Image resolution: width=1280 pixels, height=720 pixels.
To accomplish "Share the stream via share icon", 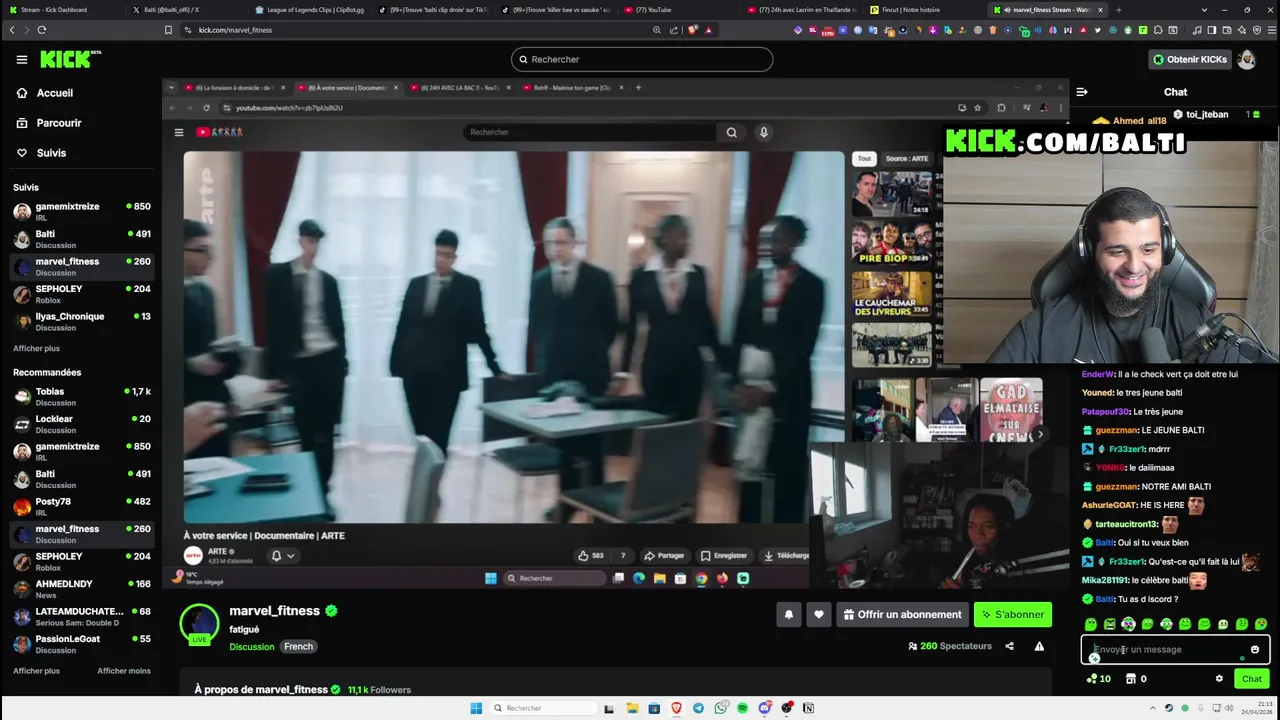I will pyautogui.click(x=1009, y=646).
